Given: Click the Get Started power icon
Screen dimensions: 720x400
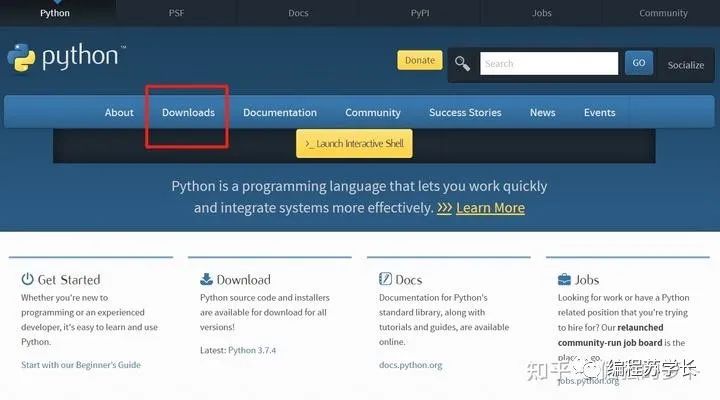Looking at the screenshot, I should pyautogui.click(x=28, y=279).
